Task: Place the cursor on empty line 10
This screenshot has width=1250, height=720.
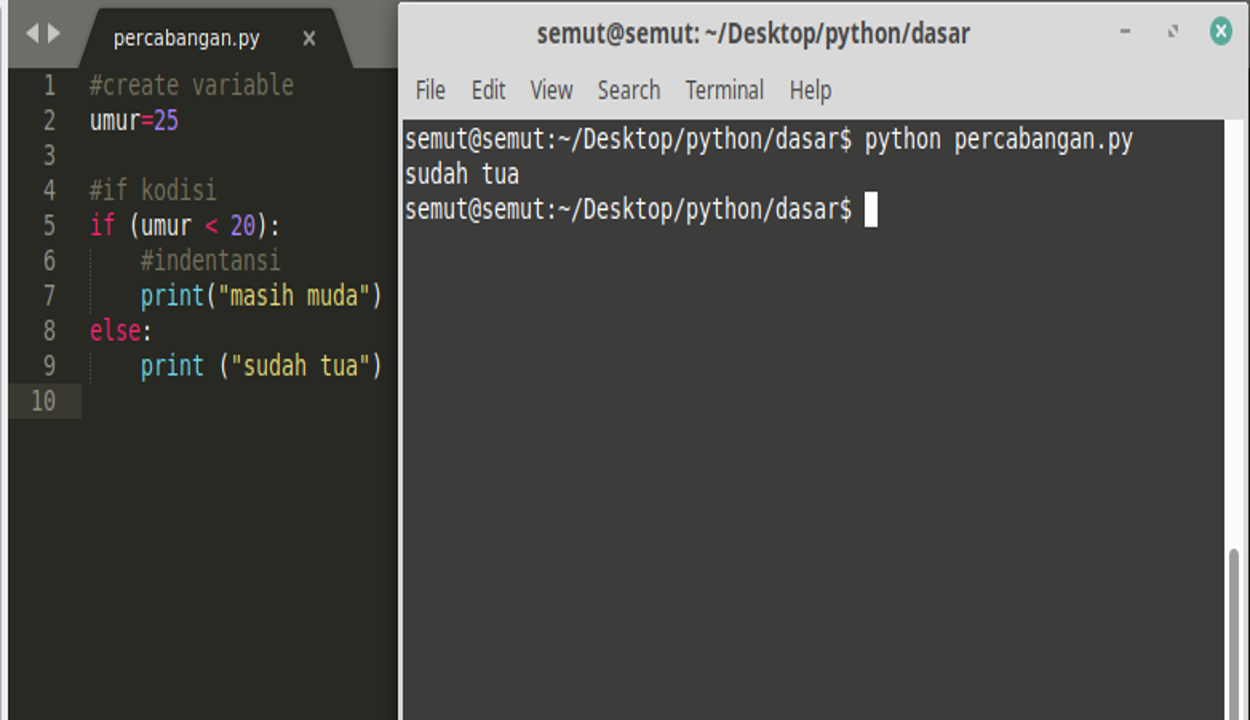Action: coord(200,401)
